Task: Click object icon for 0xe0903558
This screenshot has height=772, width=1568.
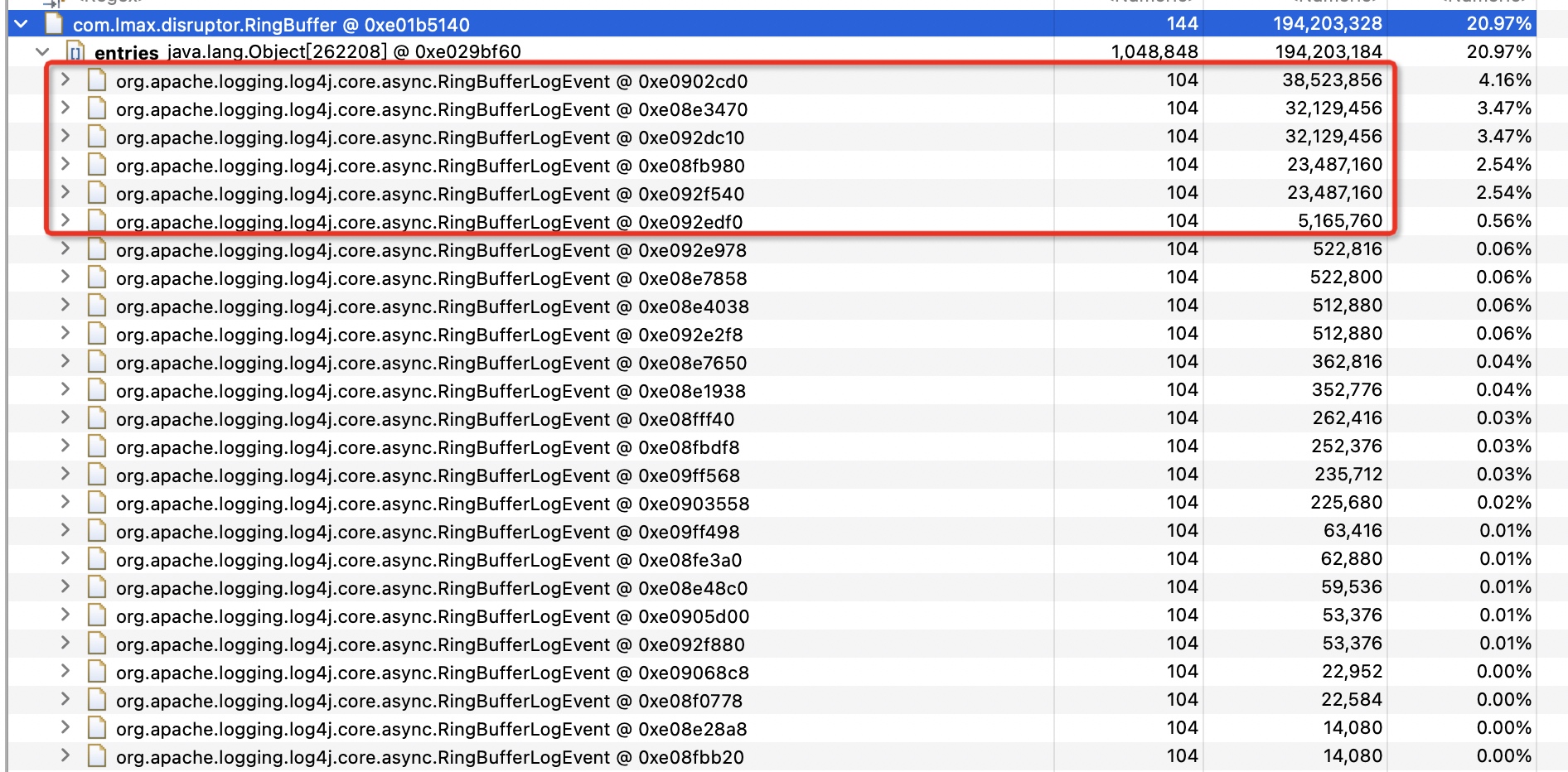Action: [97, 503]
